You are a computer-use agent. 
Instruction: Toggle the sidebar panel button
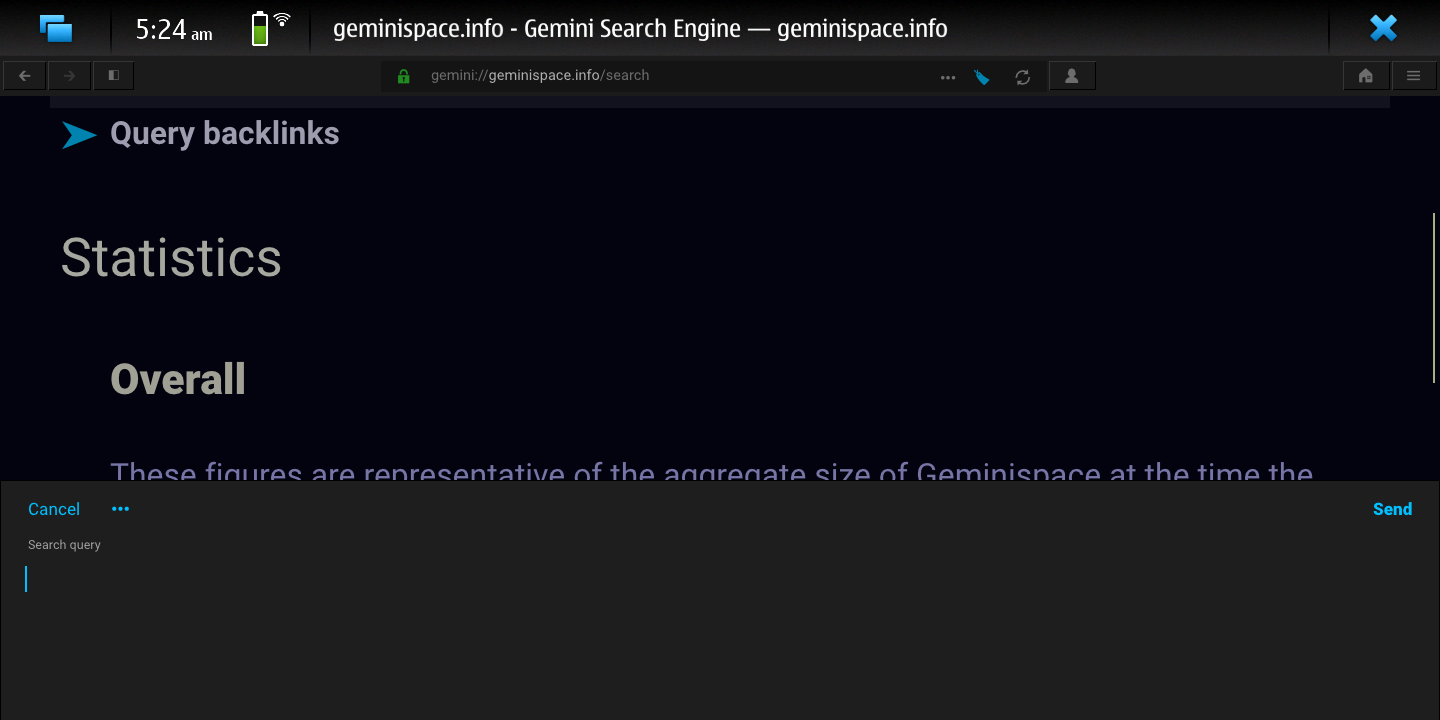click(x=113, y=76)
